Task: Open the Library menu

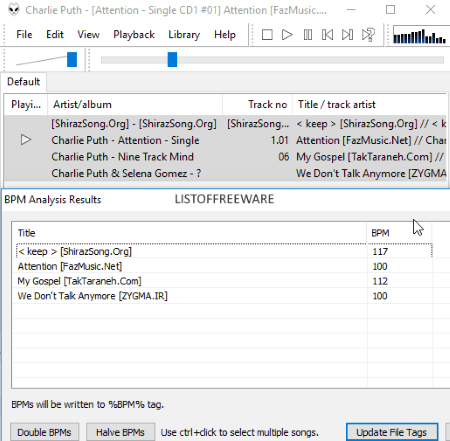Action: 184,35
